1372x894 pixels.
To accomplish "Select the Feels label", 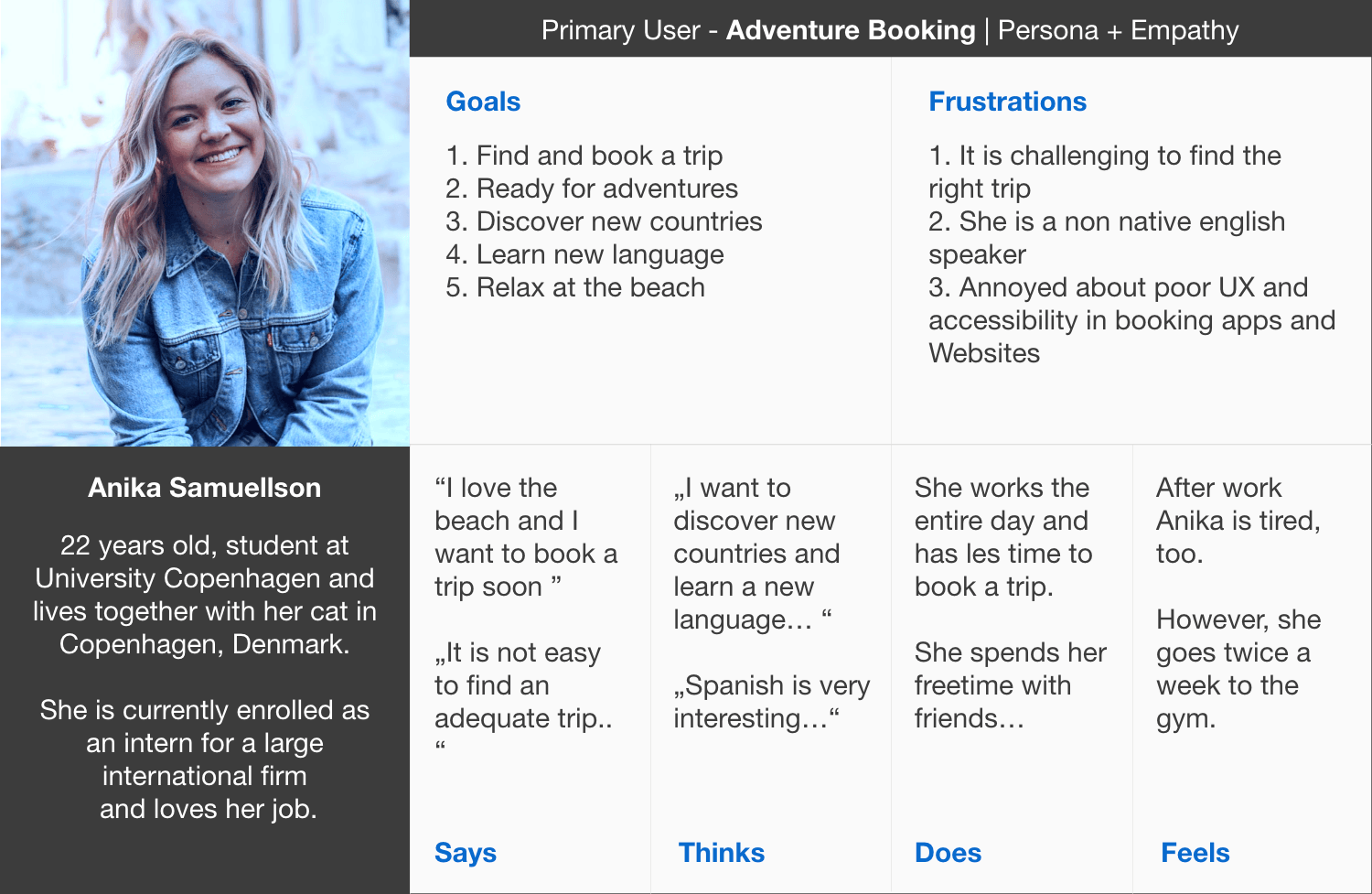I will coord(1195,852).
